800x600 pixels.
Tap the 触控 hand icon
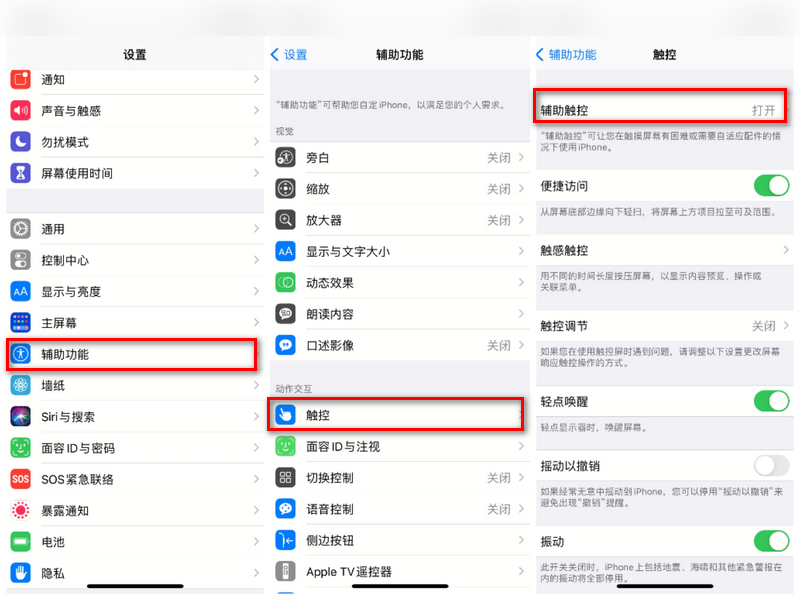288,414
